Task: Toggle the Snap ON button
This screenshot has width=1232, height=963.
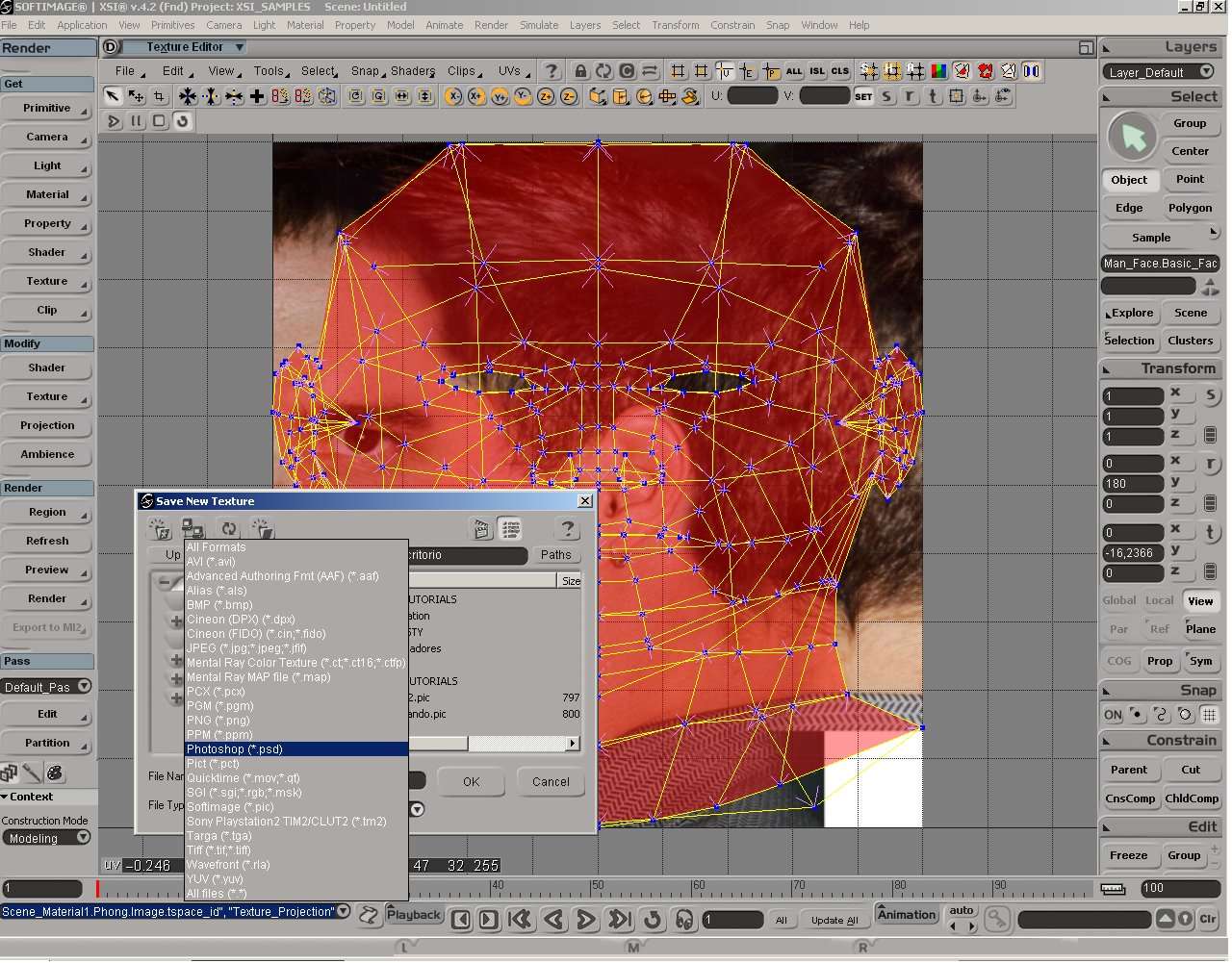Action: point(1113,715)
